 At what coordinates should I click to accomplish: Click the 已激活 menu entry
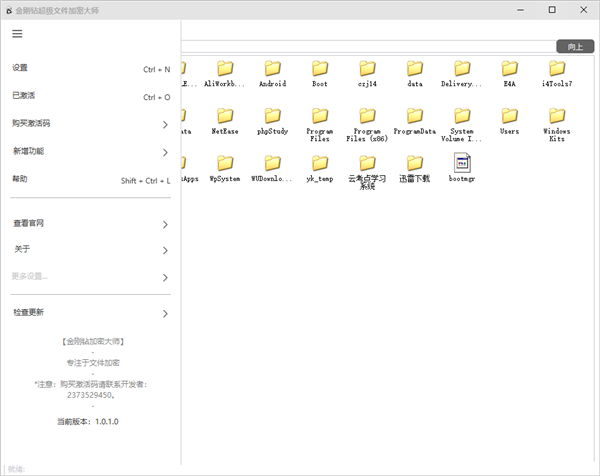[24, 96]
